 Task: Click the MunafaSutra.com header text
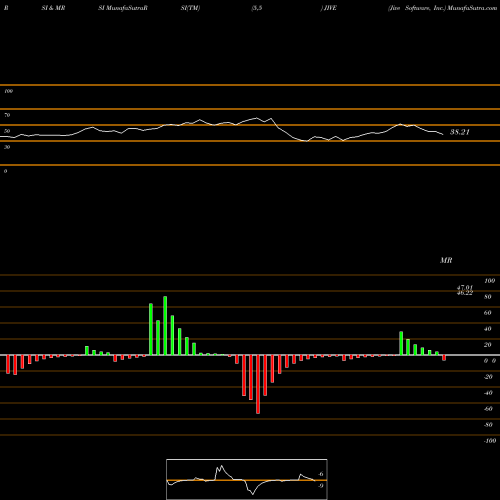[472, 8]
